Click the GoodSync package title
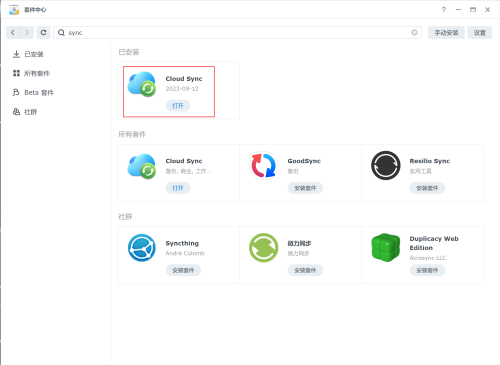This screenshot has width=500, height=365. click(304, 161)
